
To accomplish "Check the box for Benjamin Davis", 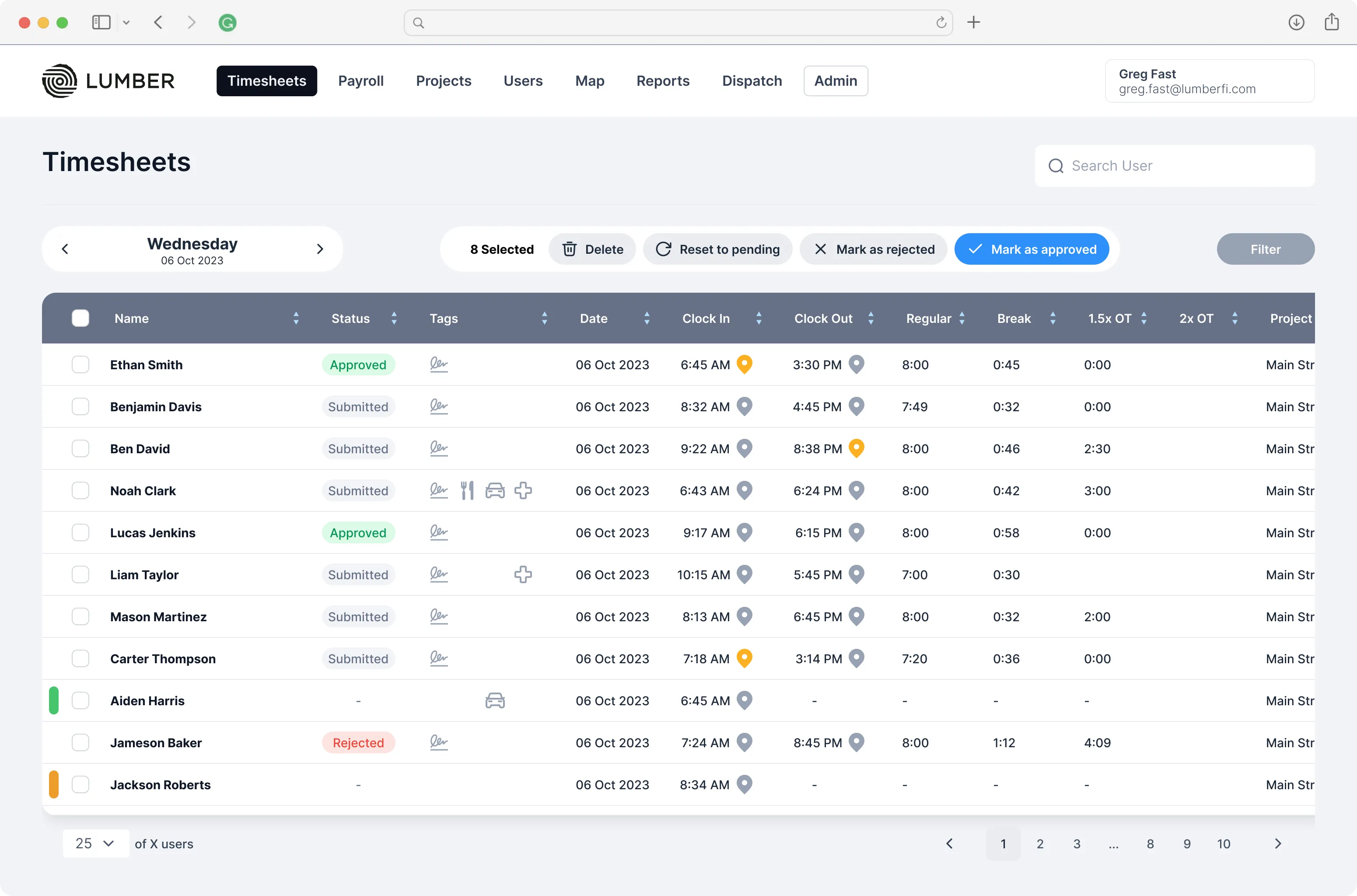I will [x=80, y=406].
